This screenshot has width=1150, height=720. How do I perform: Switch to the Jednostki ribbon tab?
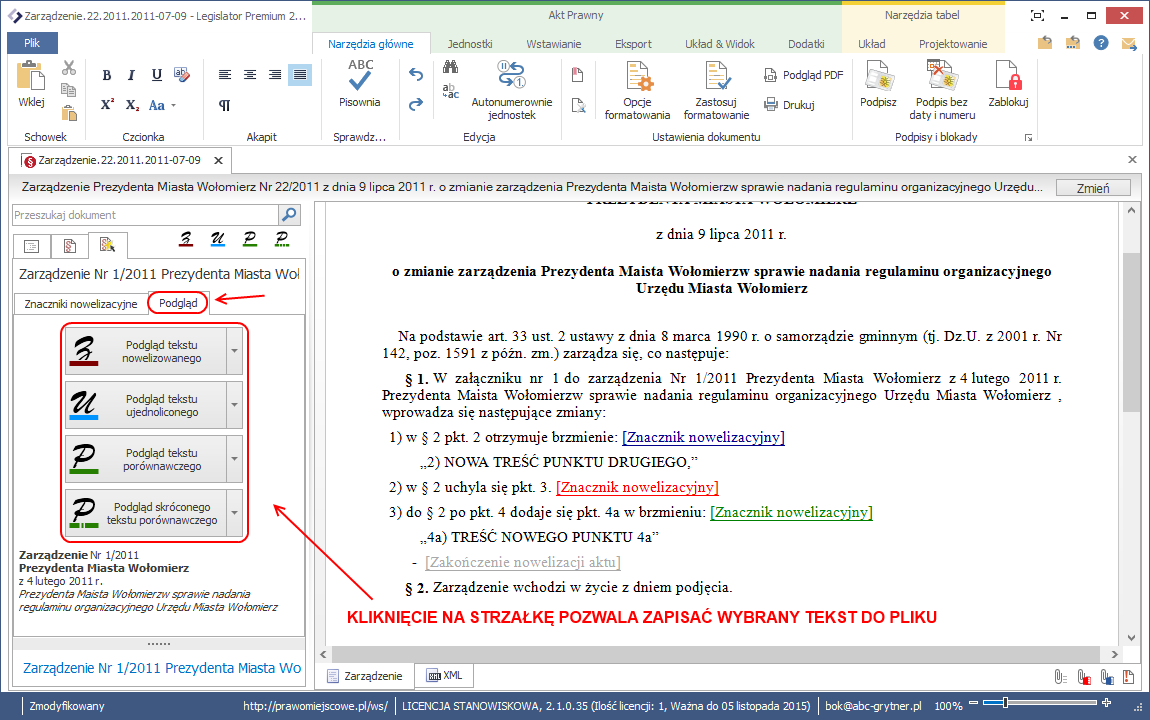tap(470, 44)
